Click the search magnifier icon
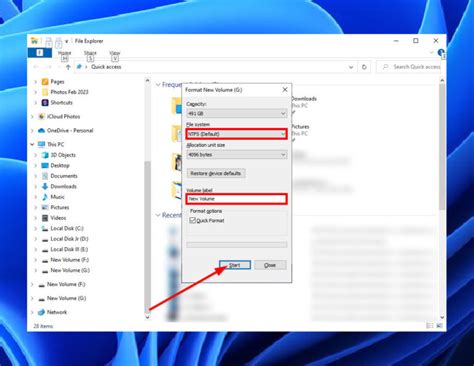474x366 pixels. [x=385, y=67]
